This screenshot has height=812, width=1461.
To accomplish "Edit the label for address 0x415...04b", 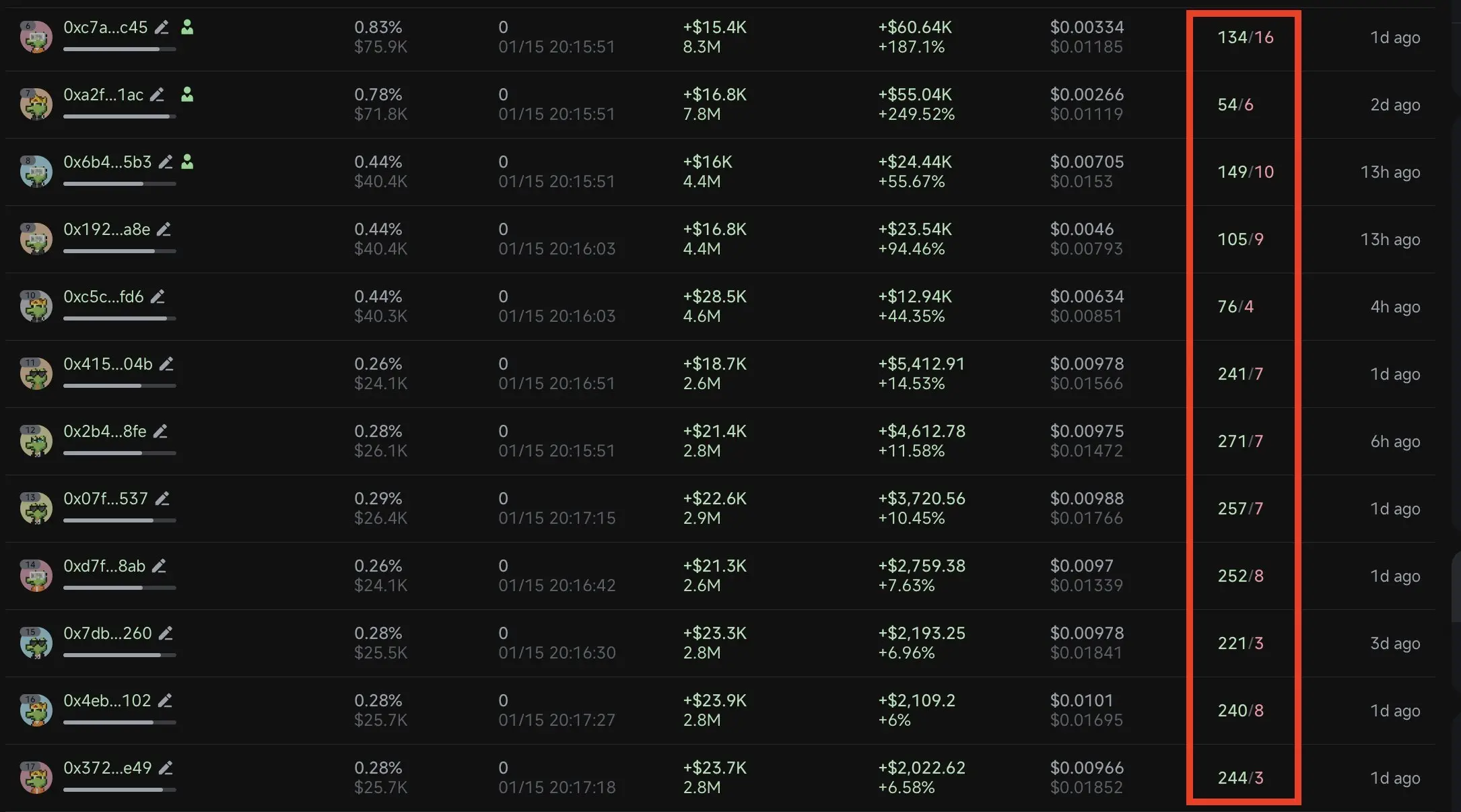I will (166, 364).
